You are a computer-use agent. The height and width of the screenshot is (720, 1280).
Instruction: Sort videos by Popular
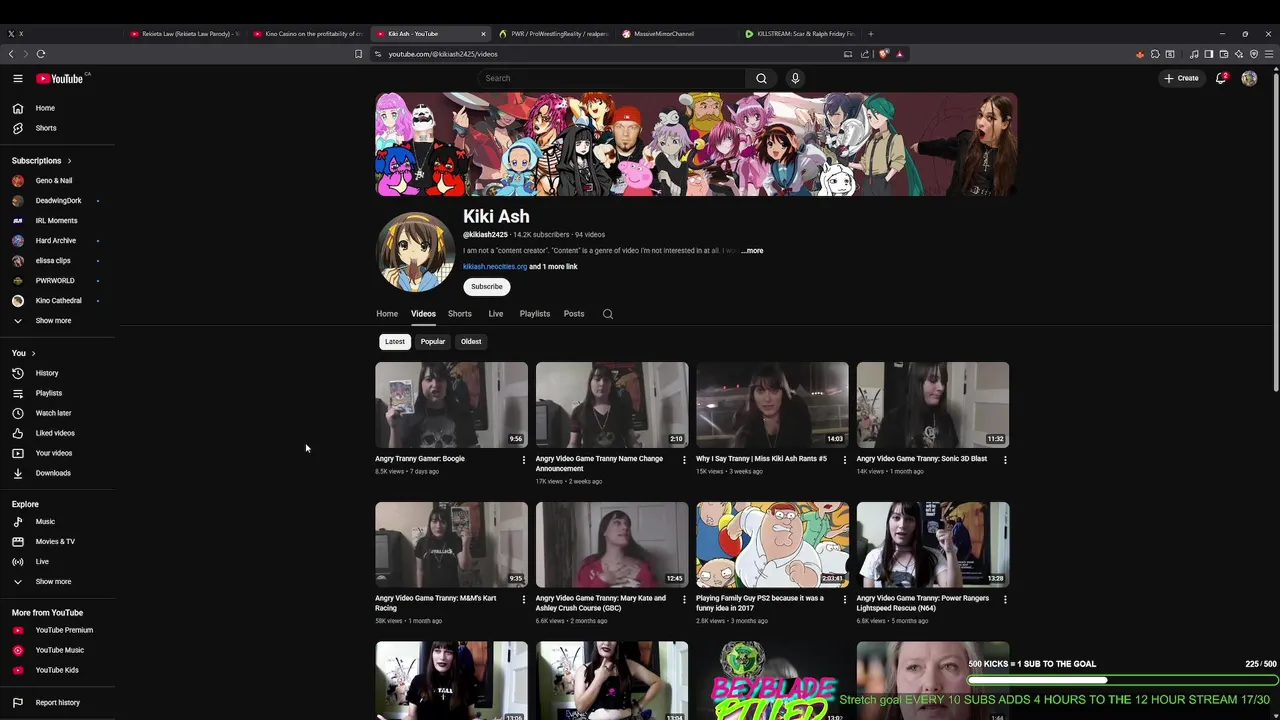[x=433, y=342]
